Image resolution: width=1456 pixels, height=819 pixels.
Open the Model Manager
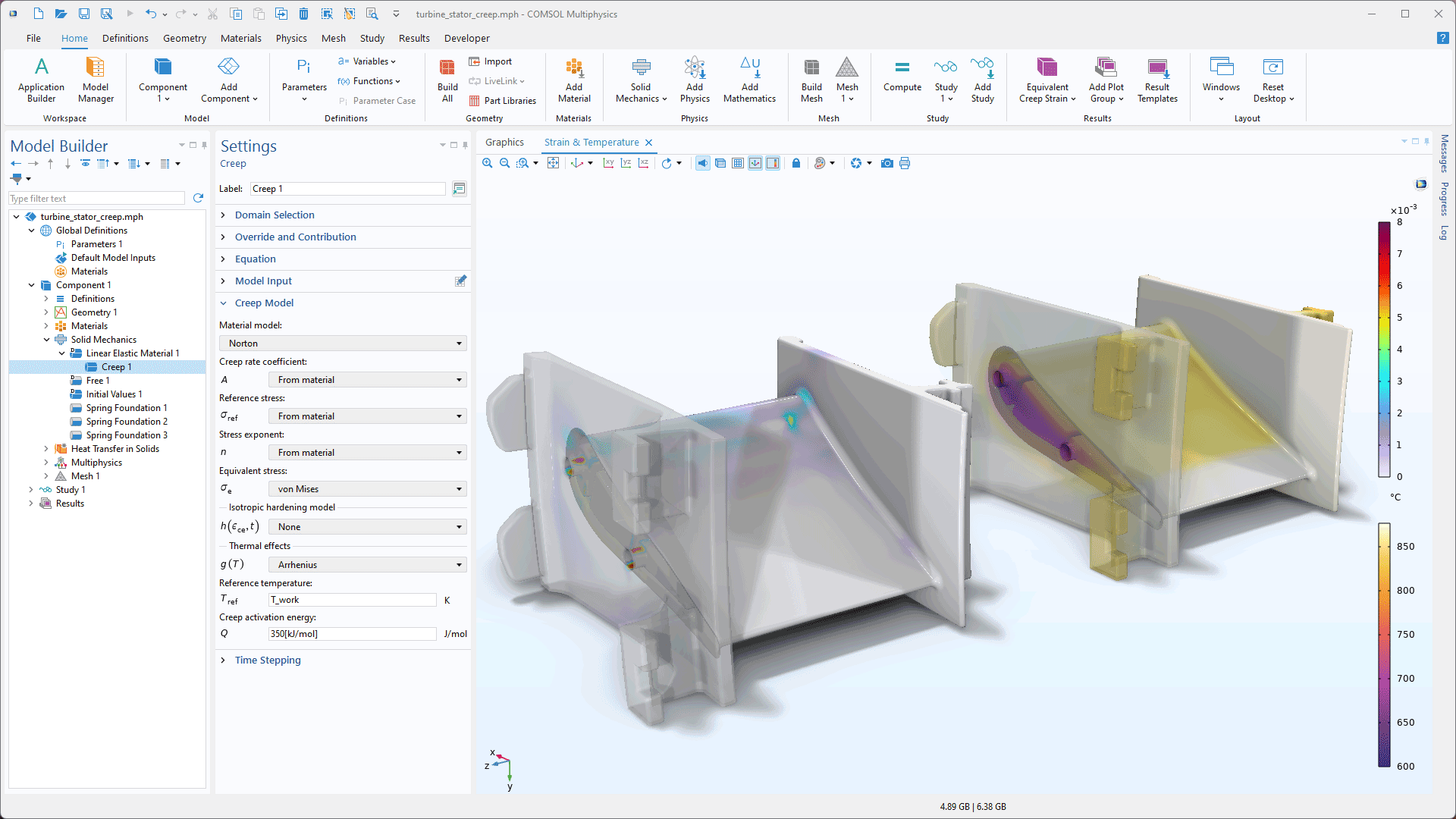(96, 79)
